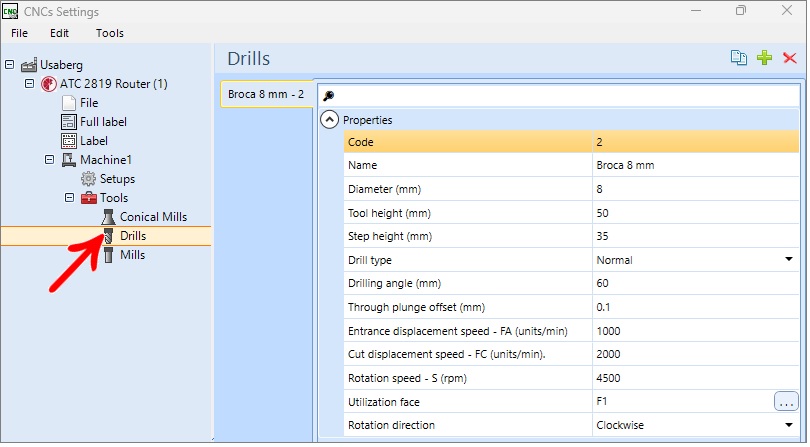Collapse the Usaberg tree node
Viewport: 810px width, 447px height.
(9, 65)
